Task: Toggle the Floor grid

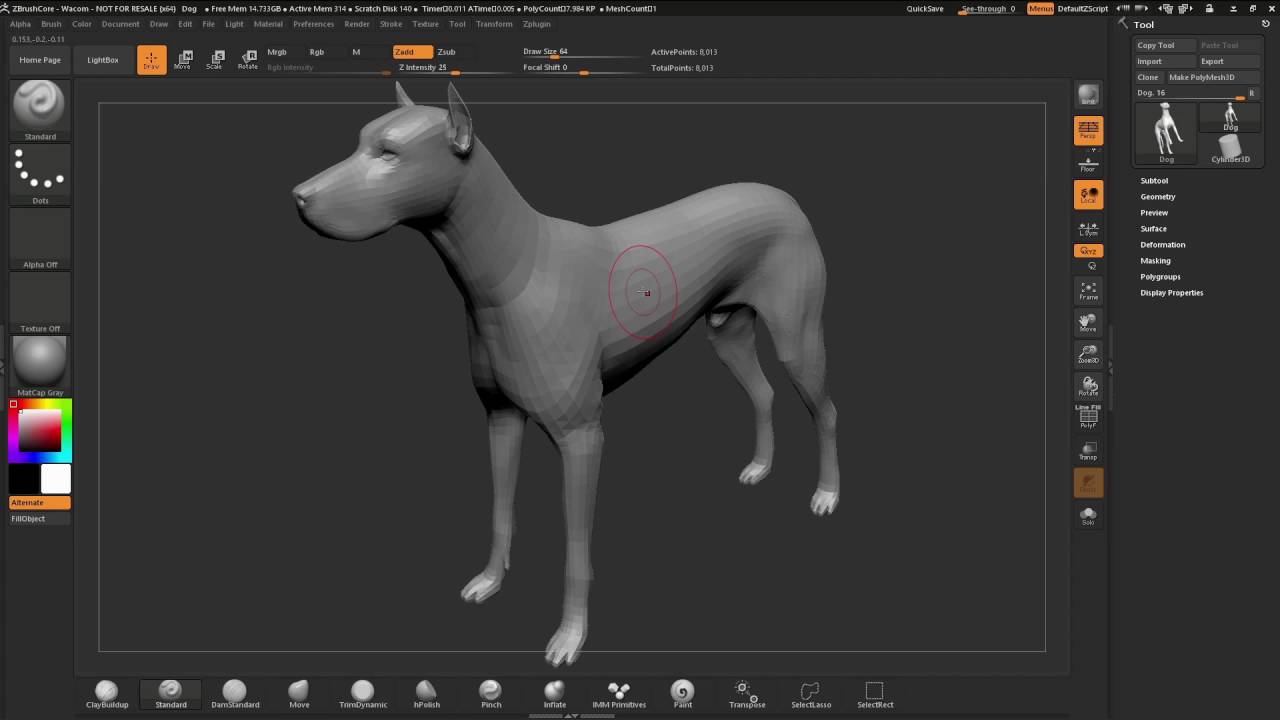Action: [1088, 164]
